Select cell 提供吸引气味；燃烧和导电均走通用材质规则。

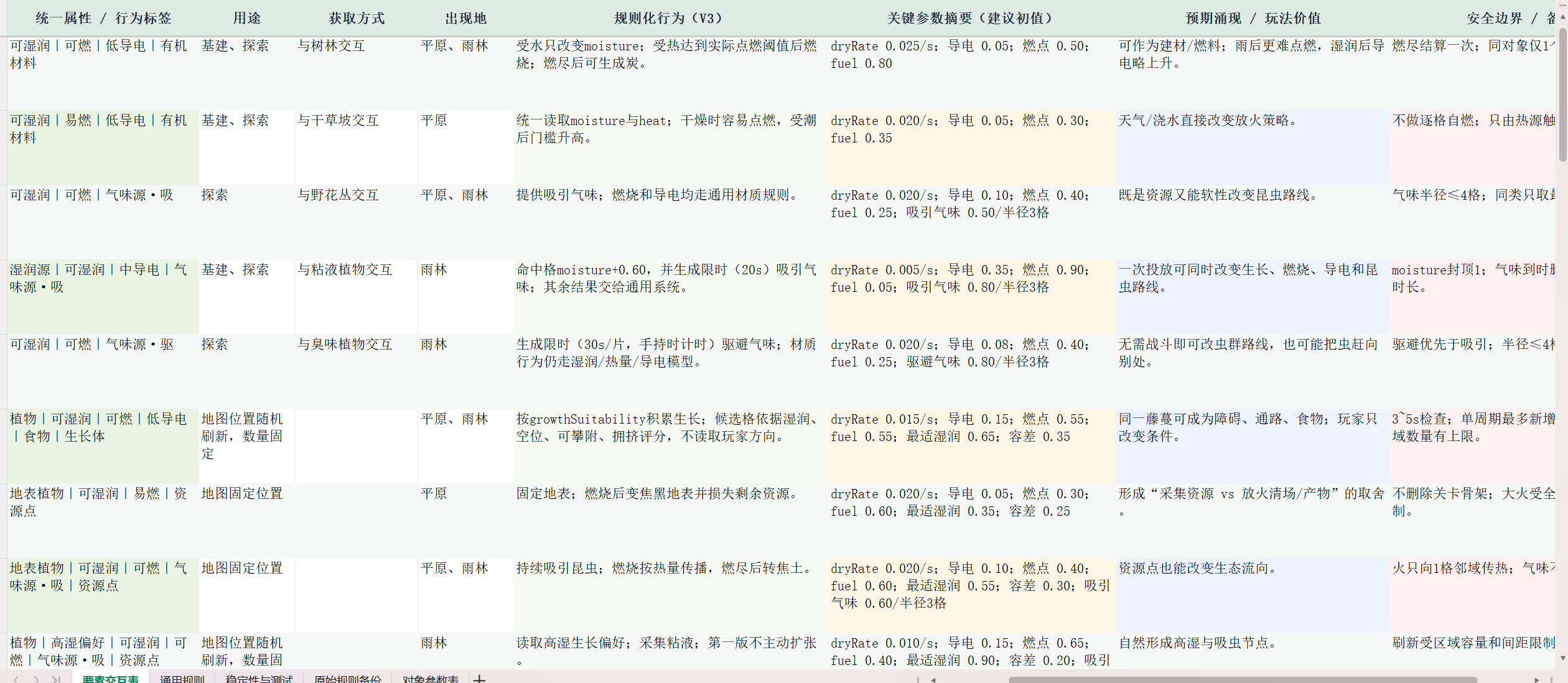[x=671, y=223]
